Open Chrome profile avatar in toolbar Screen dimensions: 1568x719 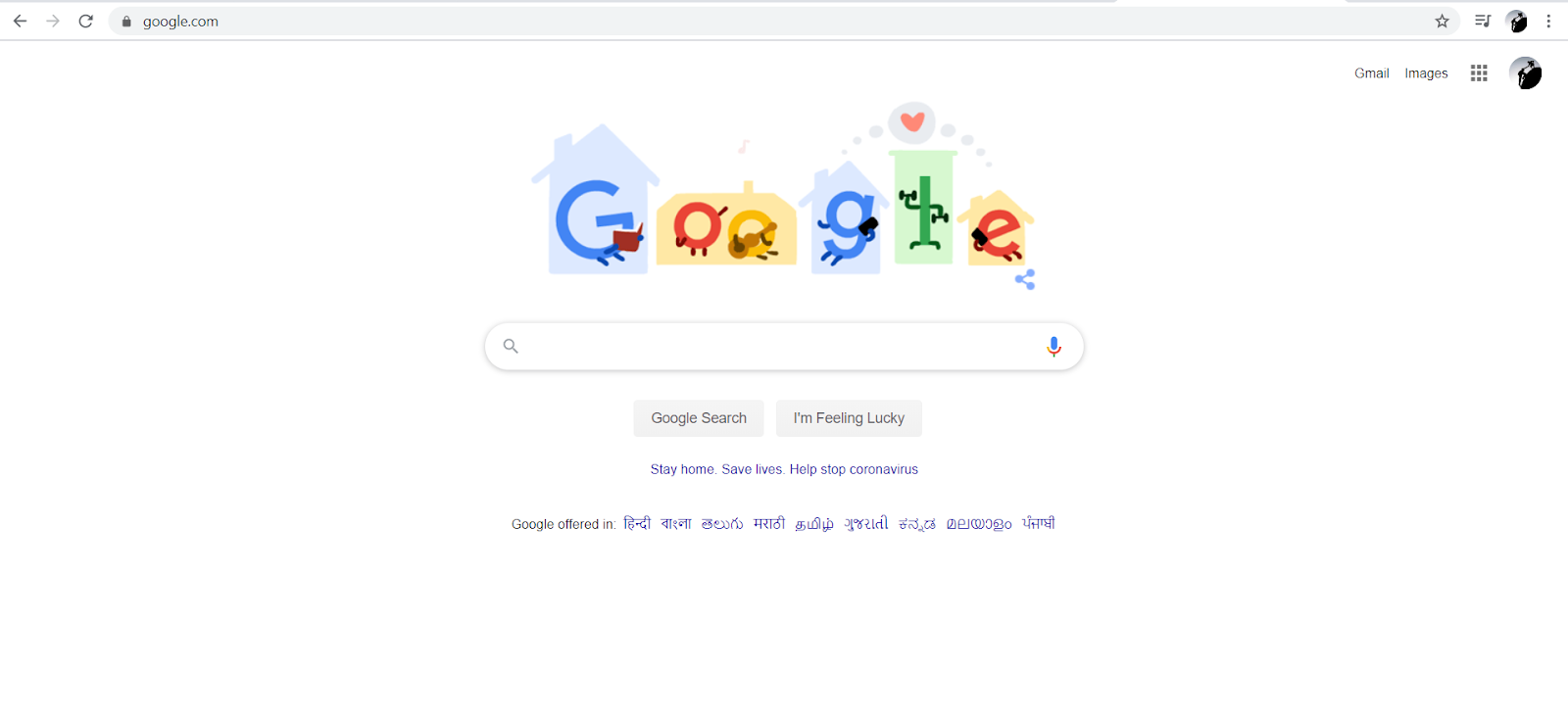[x=1516, y=21]
